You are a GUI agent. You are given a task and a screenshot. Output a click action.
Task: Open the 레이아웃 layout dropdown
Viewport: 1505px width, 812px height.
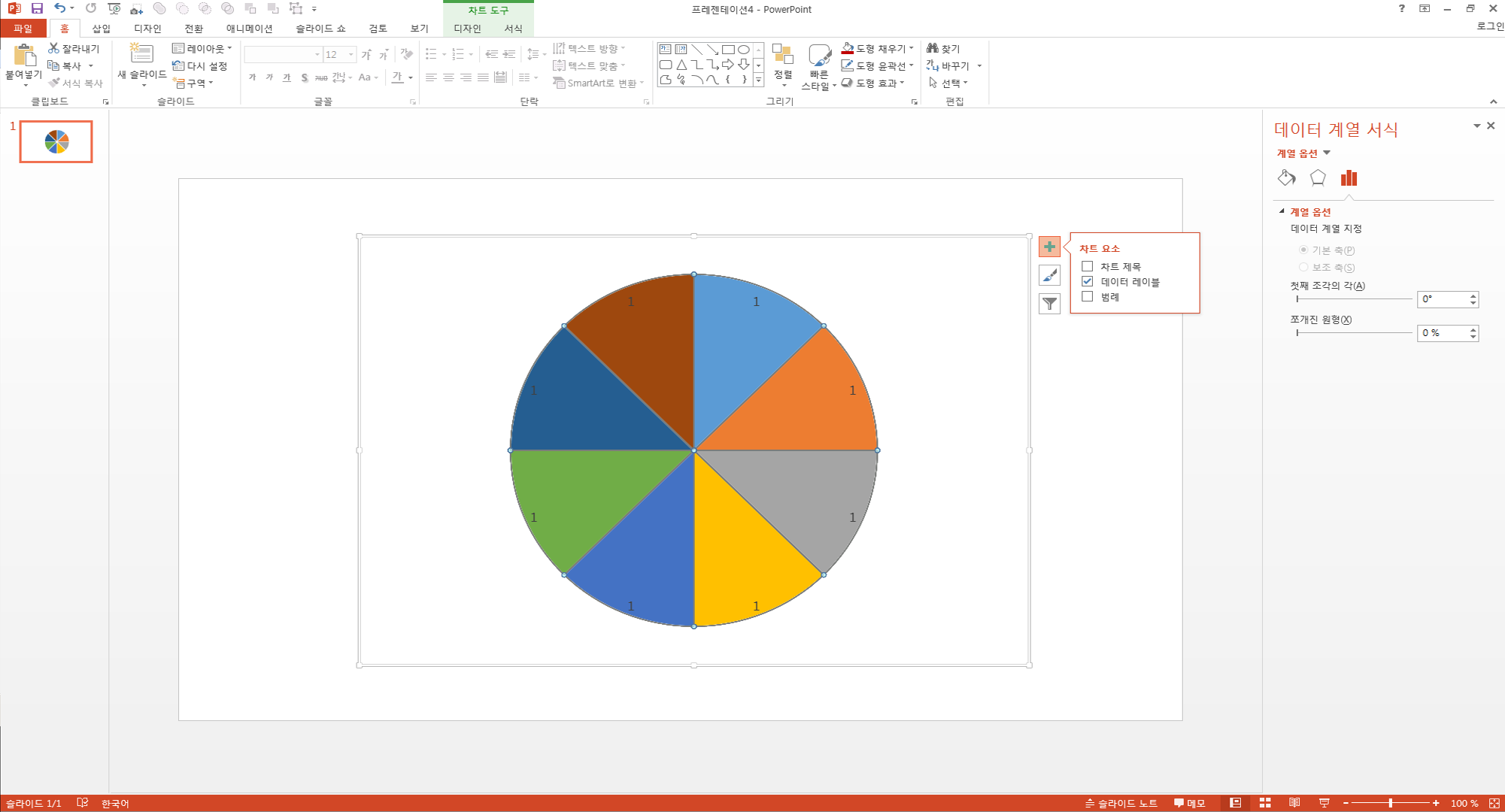[203, 48]
